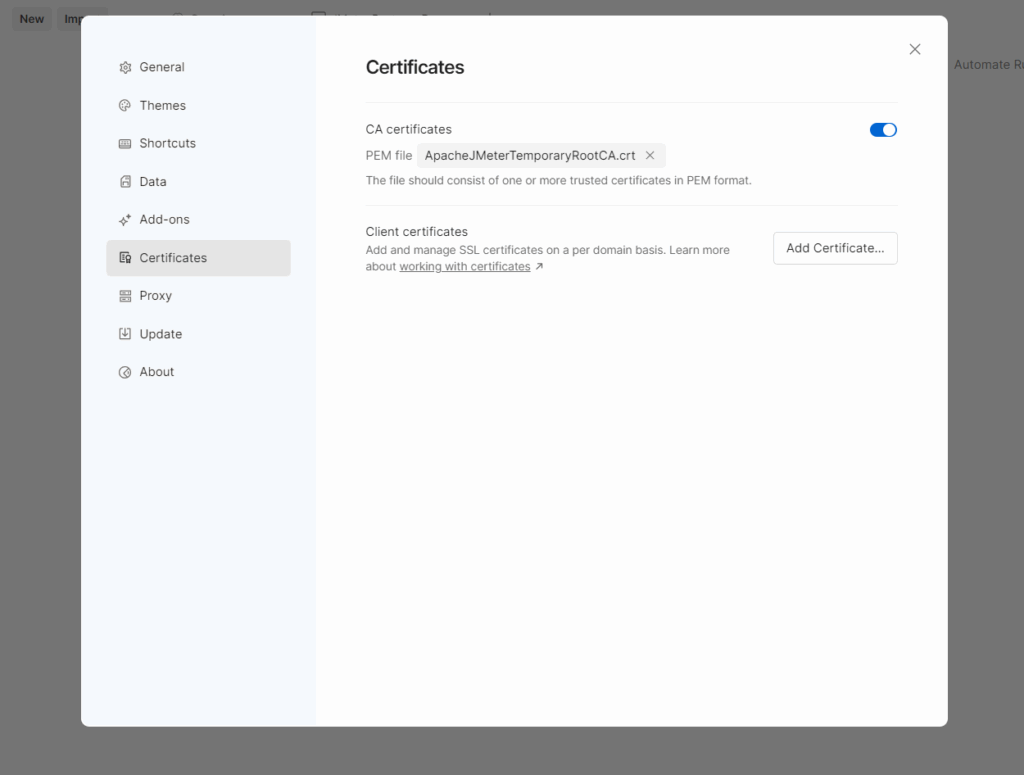Click the server icon next to Proxy
Viewport: 1024px width, 775px height.
[124, 295]
